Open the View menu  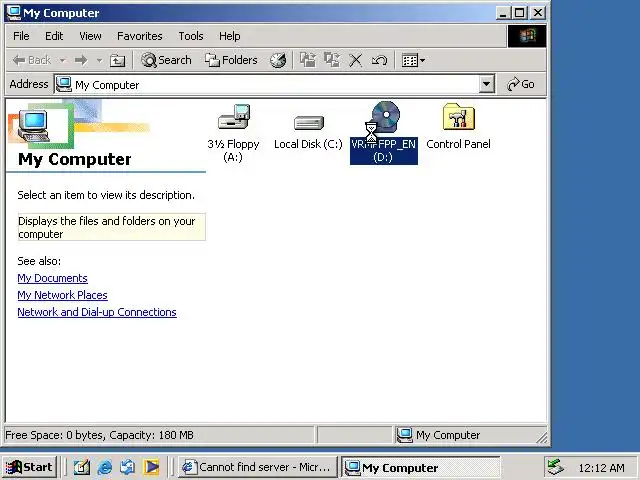(x=90, y=36)
